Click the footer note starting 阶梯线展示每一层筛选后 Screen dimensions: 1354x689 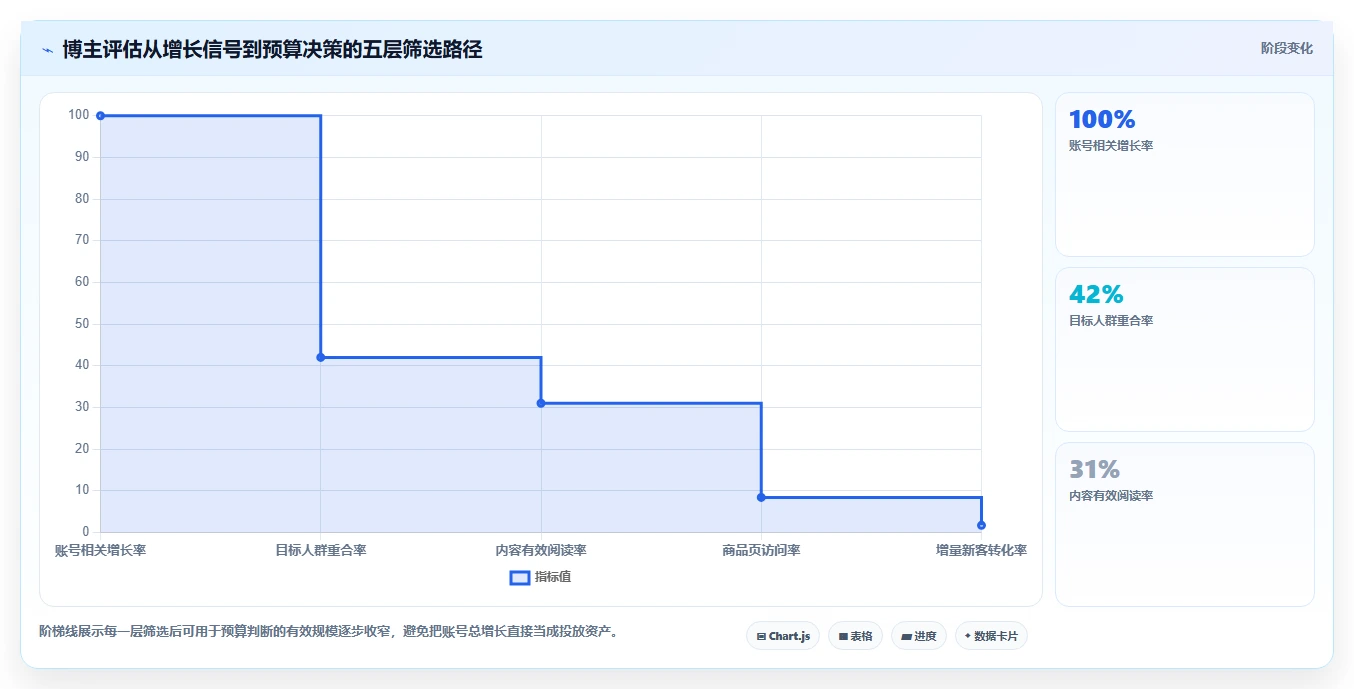328,631
